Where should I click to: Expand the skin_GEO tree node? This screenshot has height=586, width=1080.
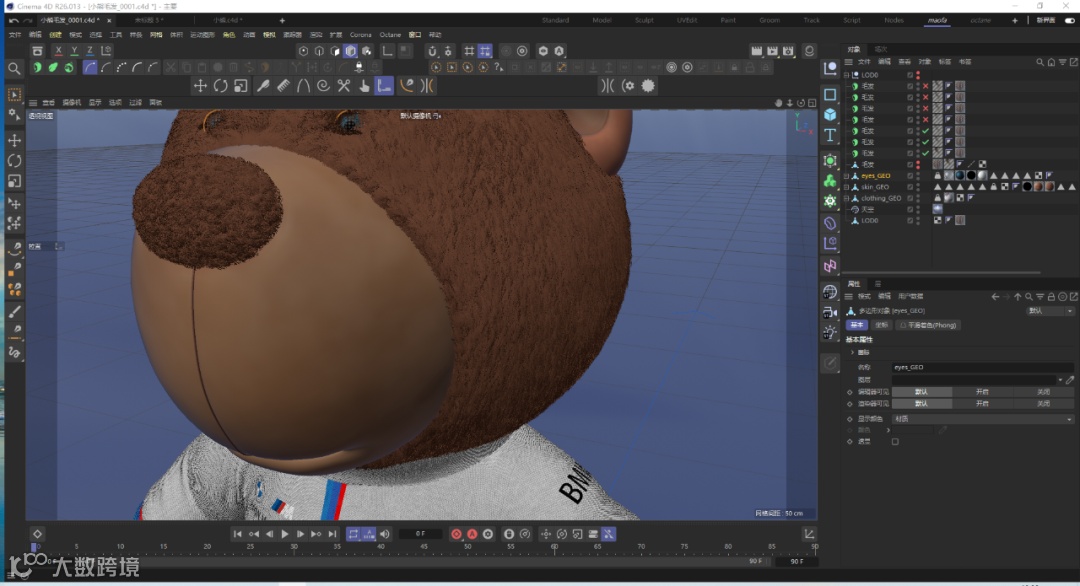click(x=847, y=187)
